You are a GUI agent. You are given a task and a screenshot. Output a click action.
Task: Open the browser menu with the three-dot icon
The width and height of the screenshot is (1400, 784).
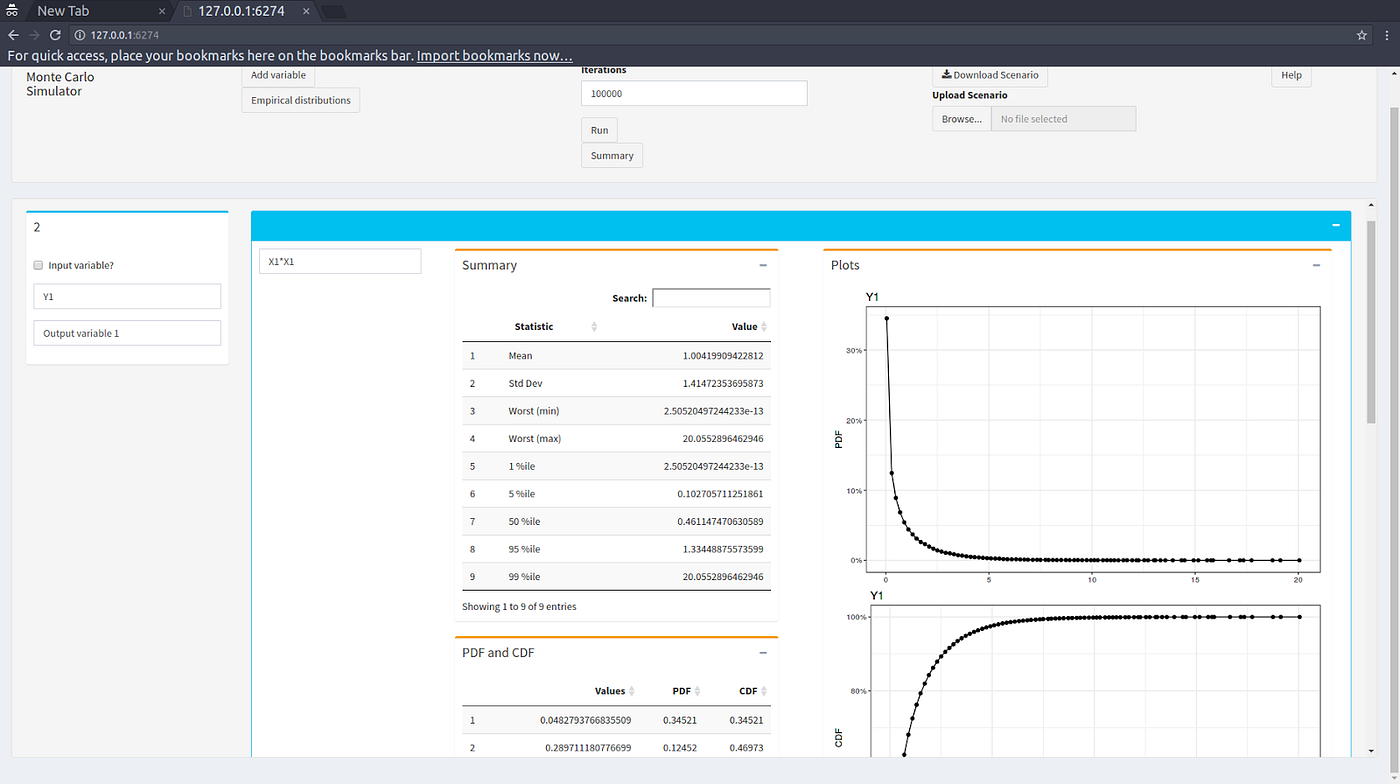point(1388,34)
